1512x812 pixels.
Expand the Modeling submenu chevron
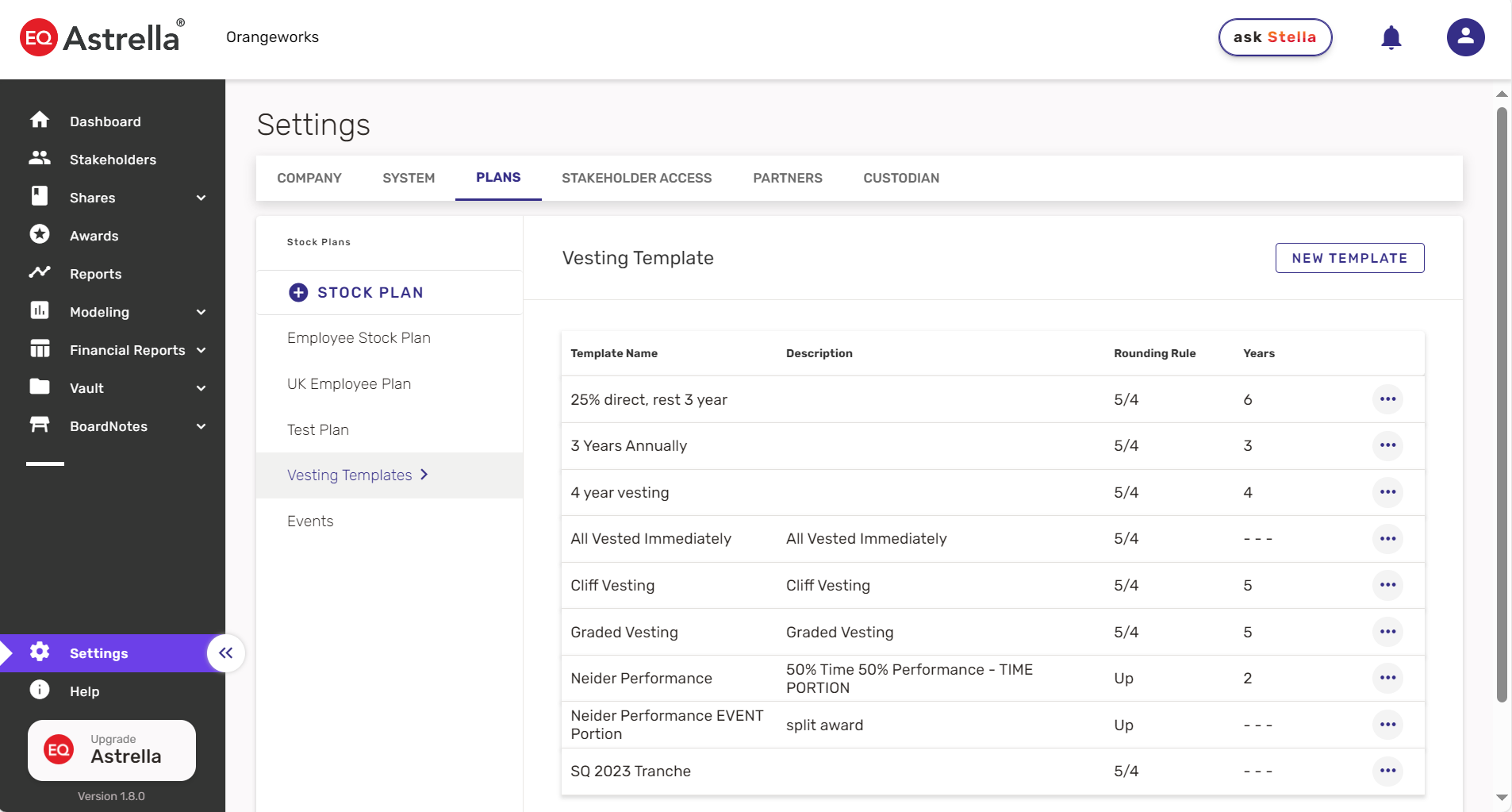pos(201,312)
